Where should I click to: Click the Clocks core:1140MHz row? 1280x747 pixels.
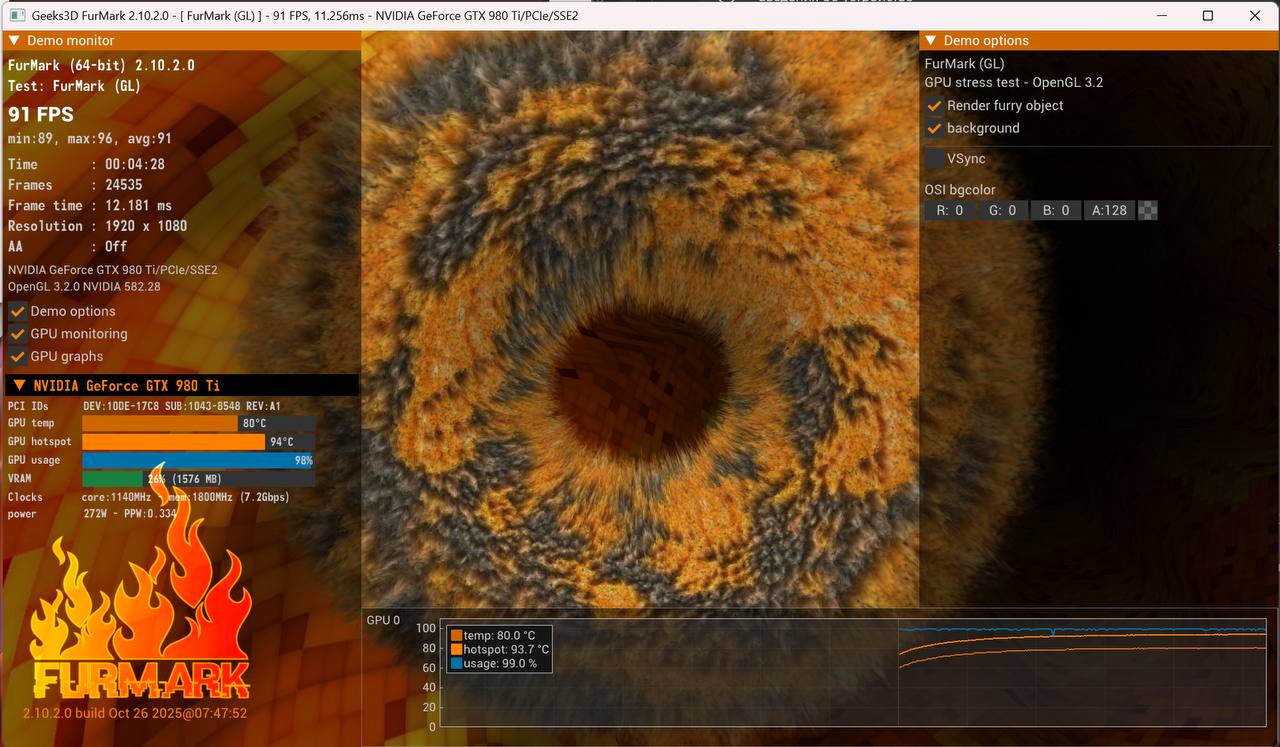click(x=148, y=497)
